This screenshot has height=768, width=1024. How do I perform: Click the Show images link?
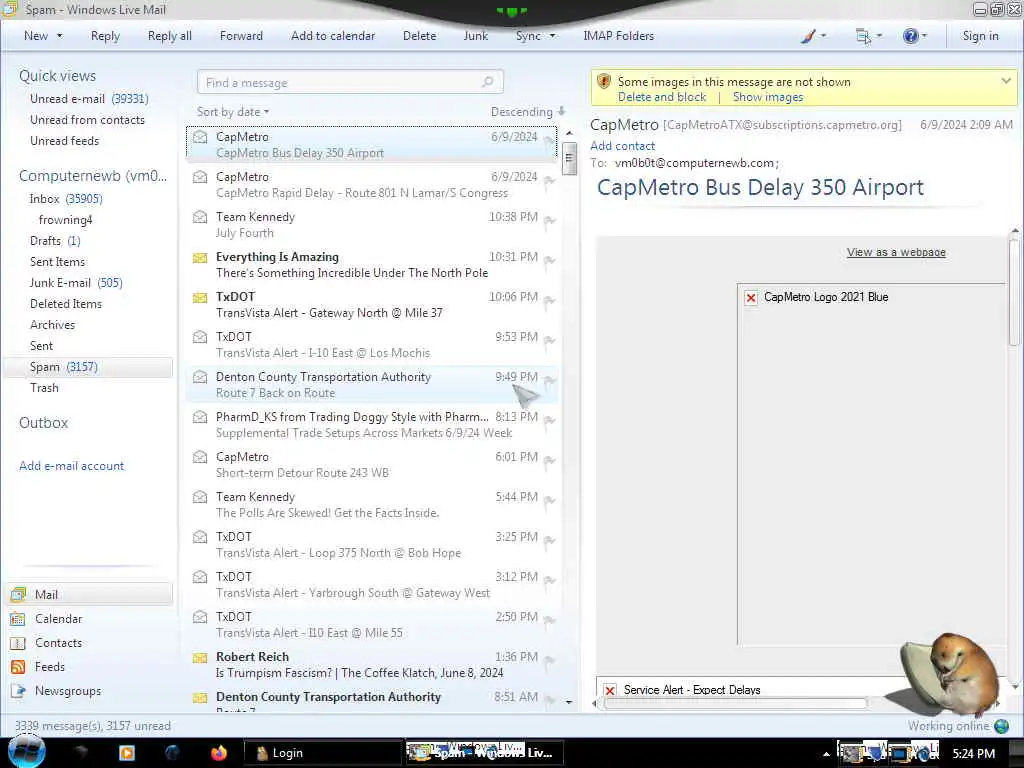point(768,97)
